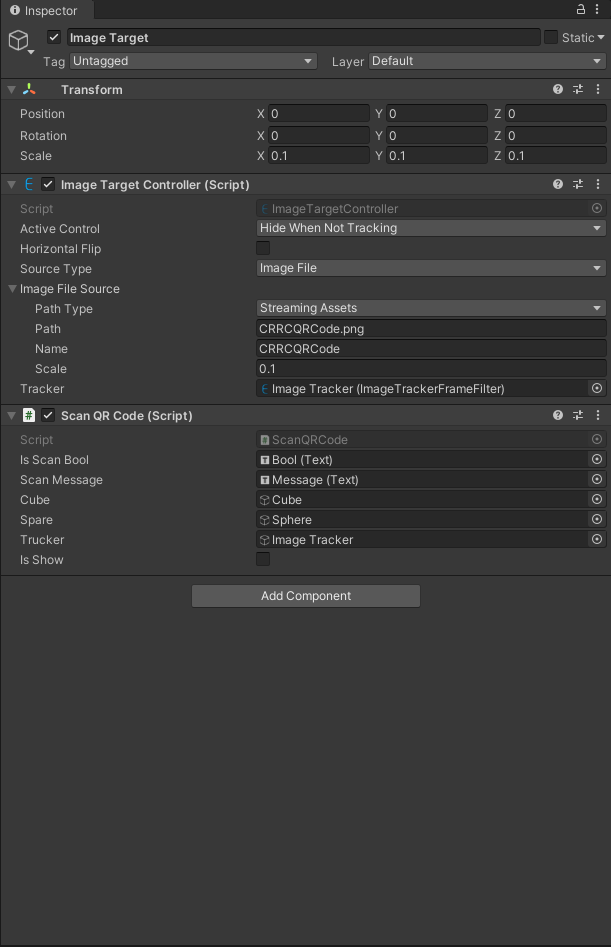Click the Add Component button
The width and height of the screenshot is (611, 947).
[x=305, y=596]
